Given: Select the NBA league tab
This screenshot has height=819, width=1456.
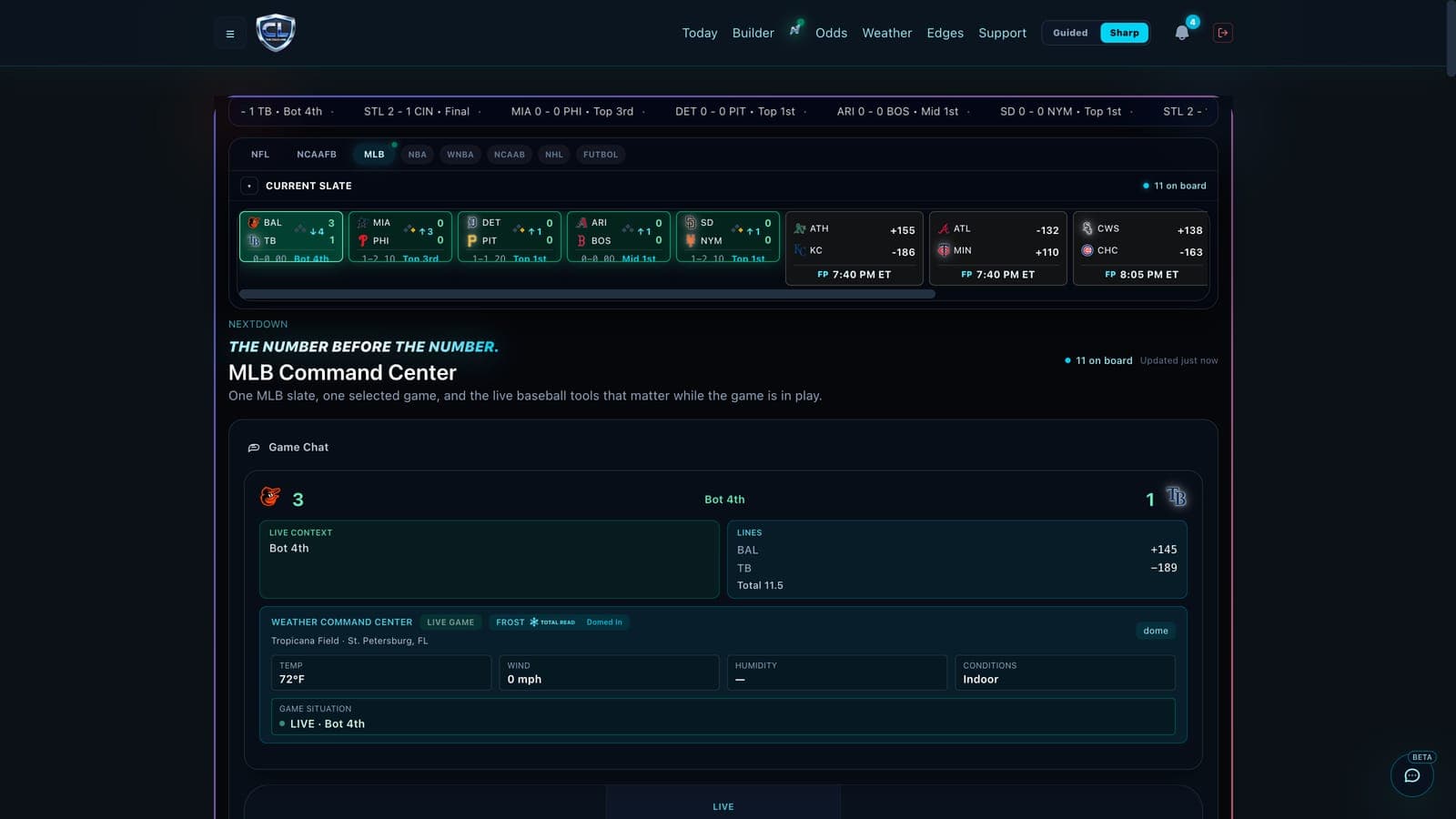Looking at the screenshot, I should point(418,155).
